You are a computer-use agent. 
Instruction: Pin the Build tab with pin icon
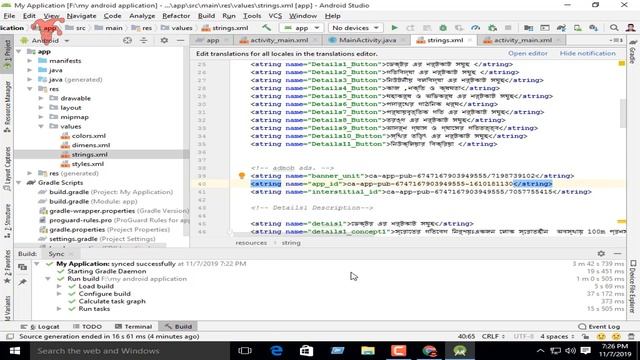pyautogui.click(x=22, y=282)
